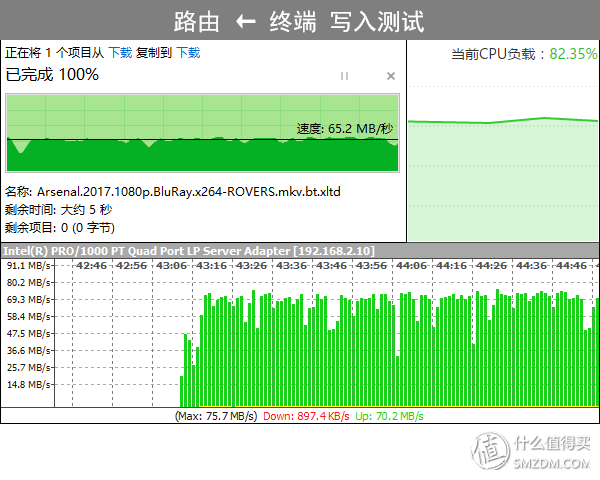The image size is (600, 480).
Task: Click the 44:46 time marker
Action: pyautogui.click(x=571, y=266)
